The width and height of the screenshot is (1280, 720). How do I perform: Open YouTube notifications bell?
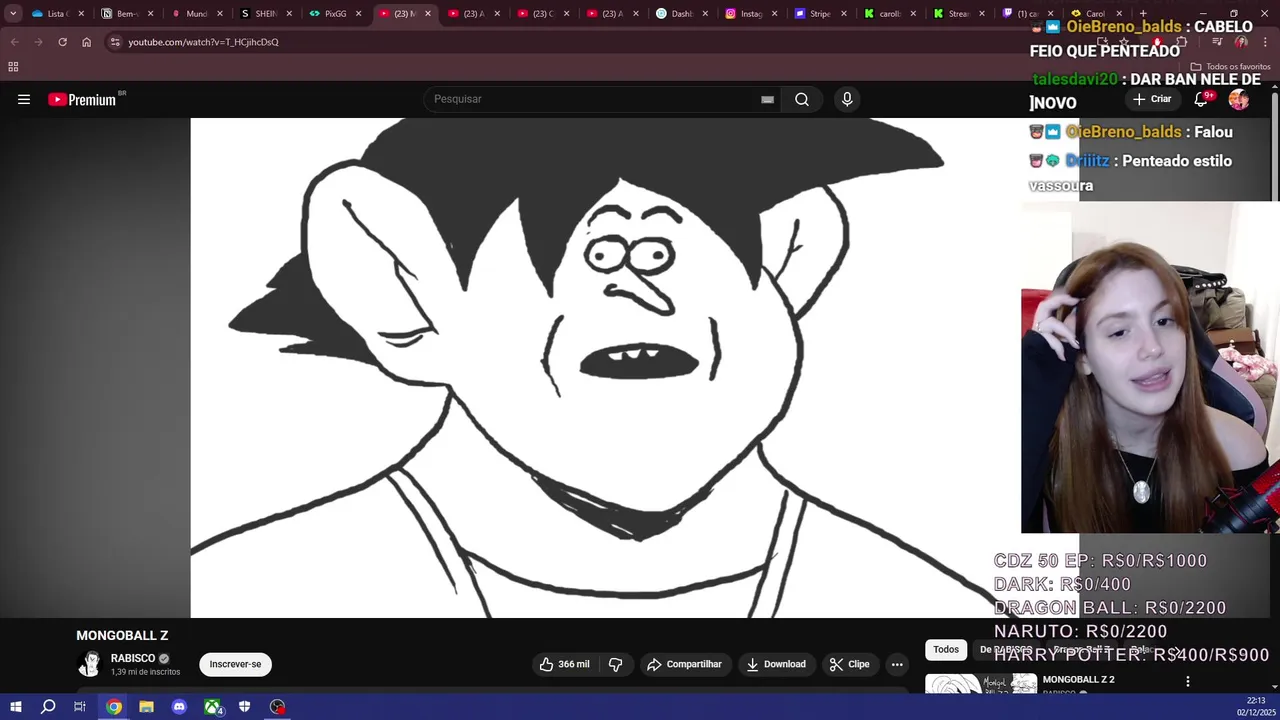tap(1202, 99)
